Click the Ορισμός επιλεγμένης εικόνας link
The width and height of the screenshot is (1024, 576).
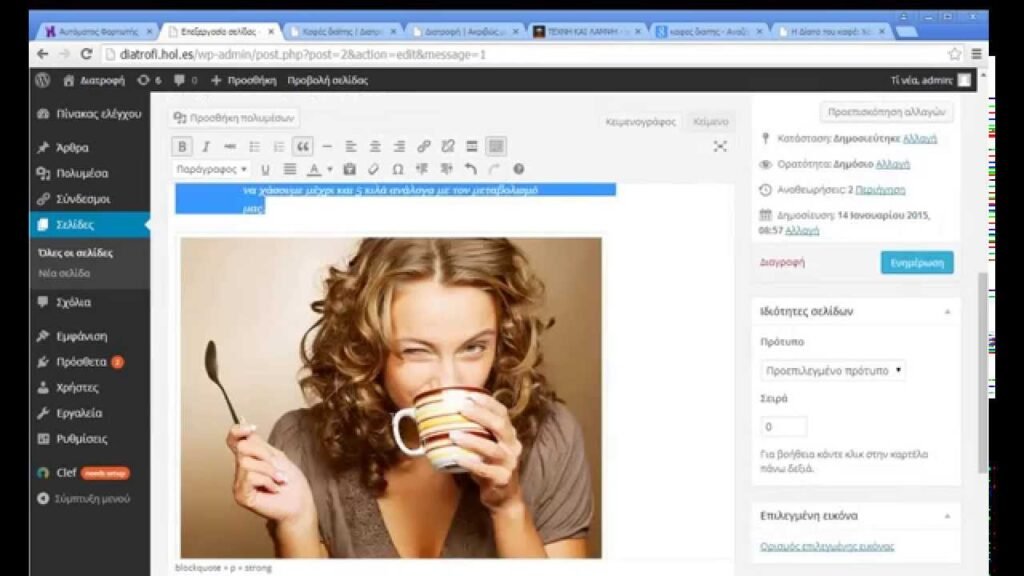tap(827, 546)
